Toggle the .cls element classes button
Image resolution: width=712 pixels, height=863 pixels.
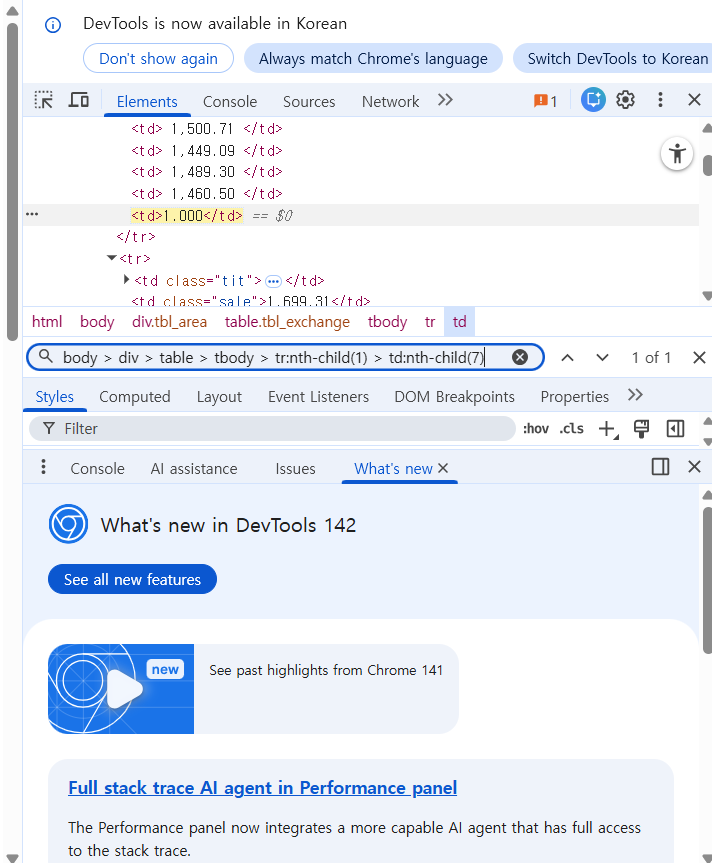pos(571,429)
